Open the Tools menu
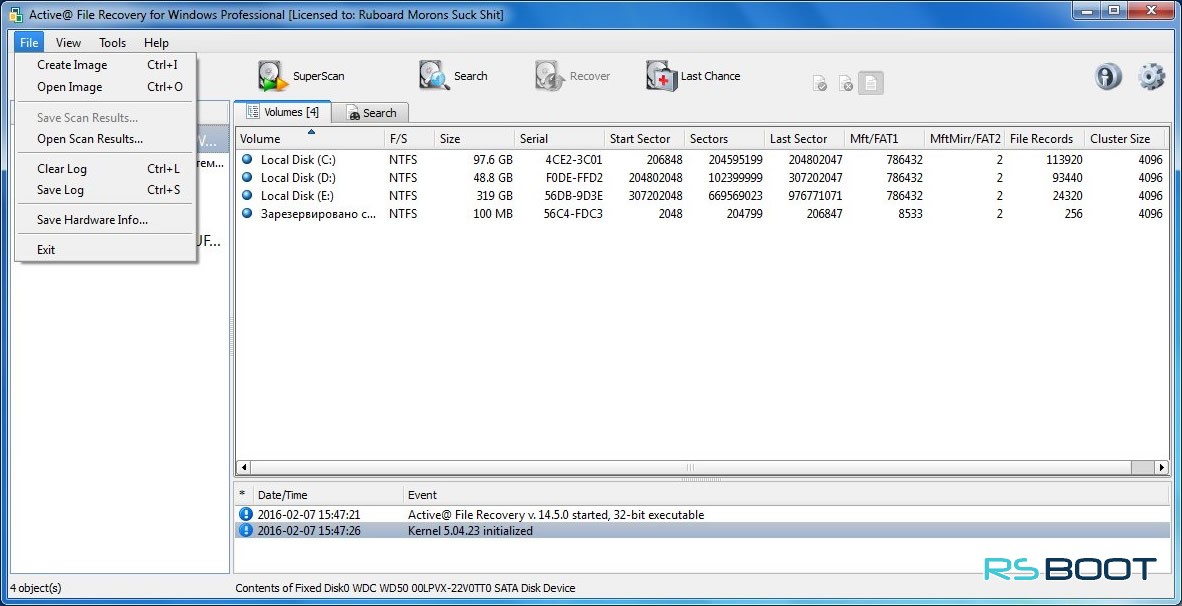The height and width of the screenshot is (606, 1182). tap(113, 43)
